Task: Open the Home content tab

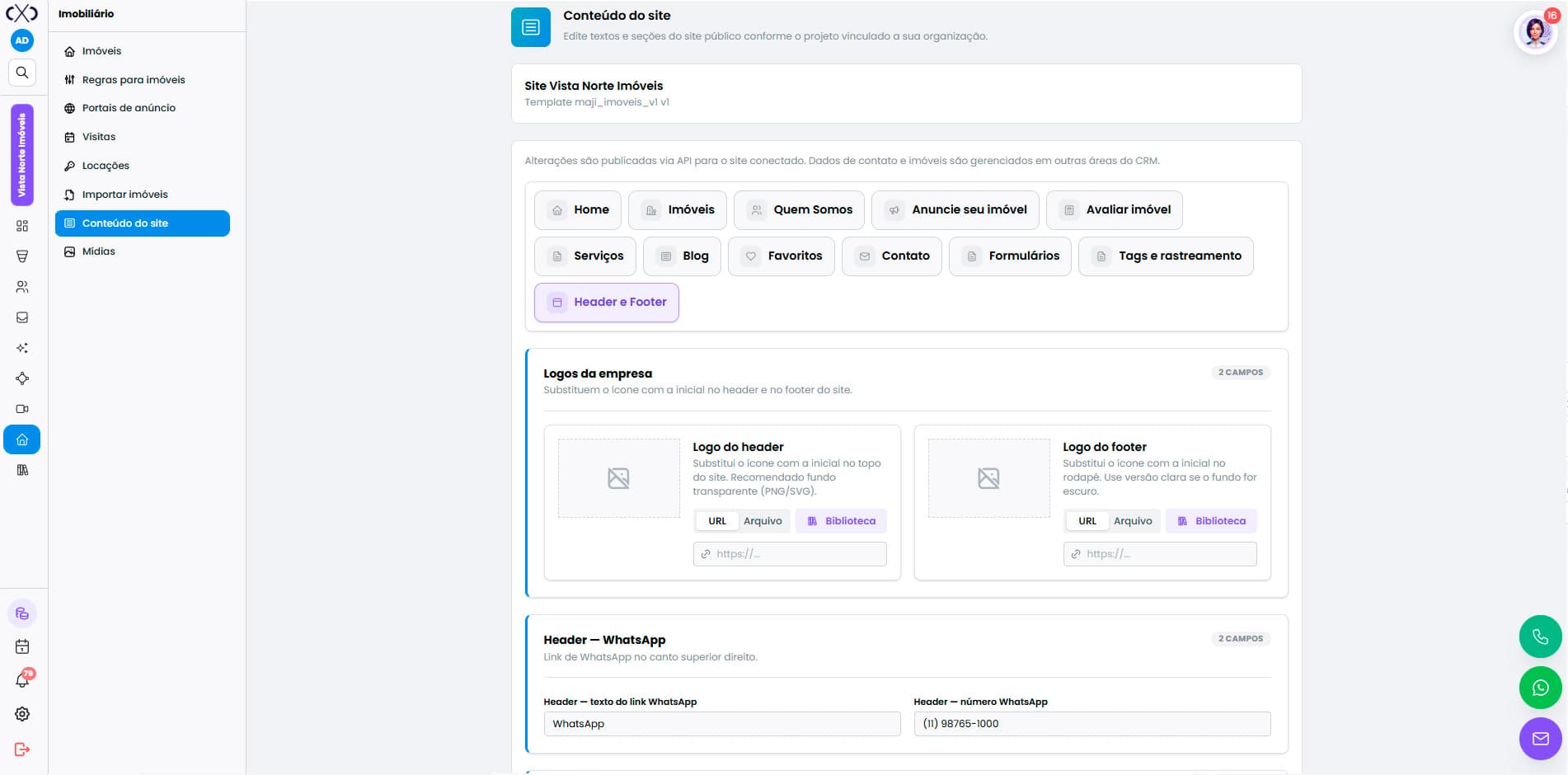Action: coord(578,210)
